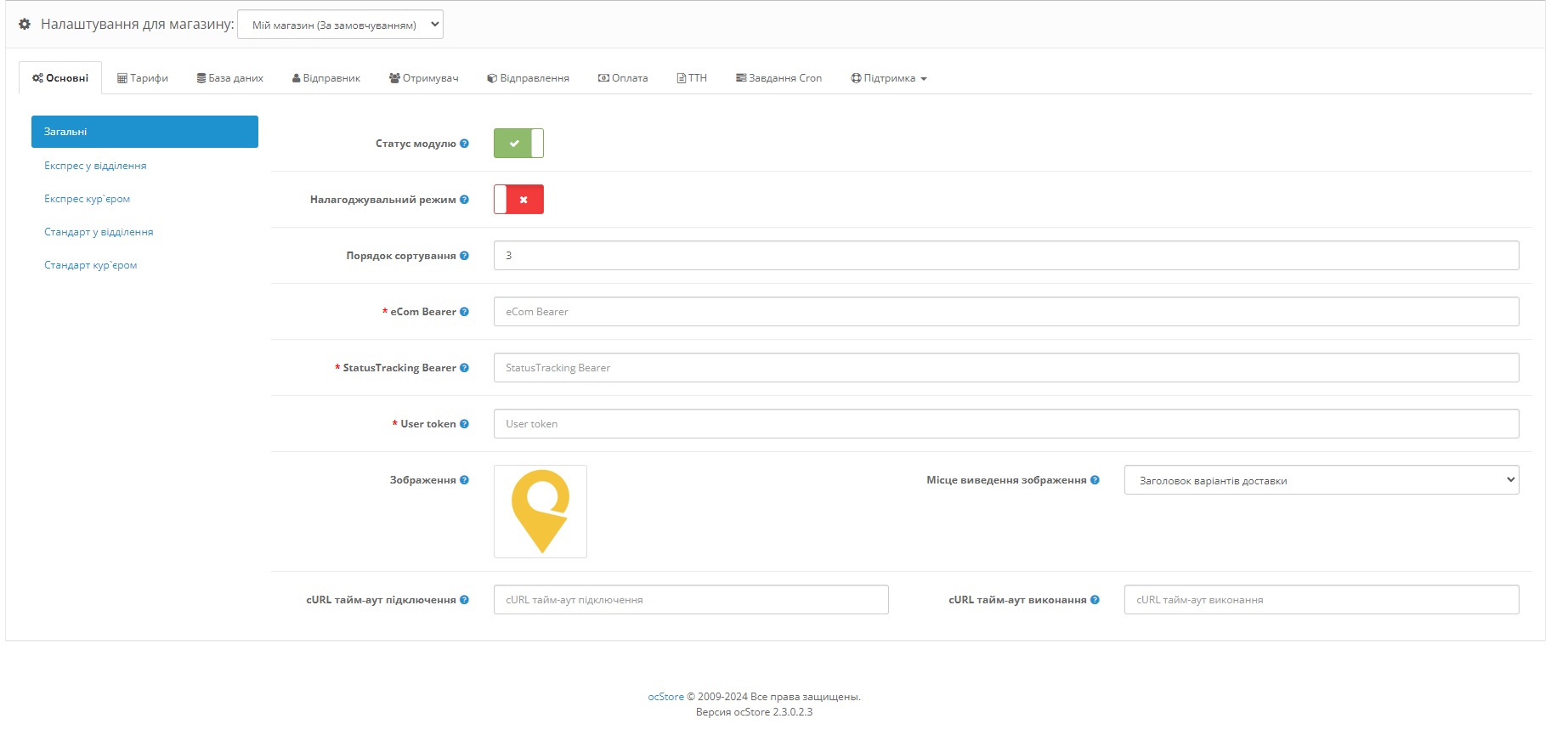Focus the cURL тайм-аут виконання field
This screenshot has height=741, width=1568.
coord(1322,600)
